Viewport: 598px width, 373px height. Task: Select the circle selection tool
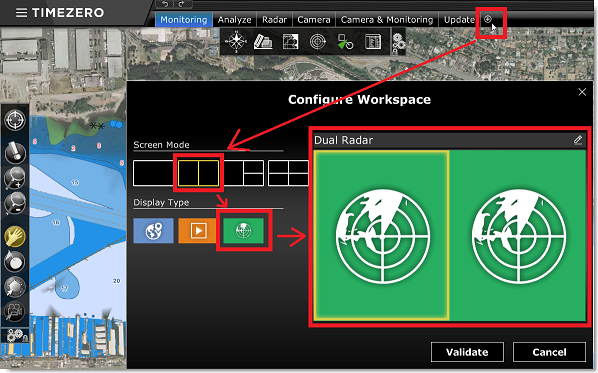pyautogui.click(x=14, y=262)
